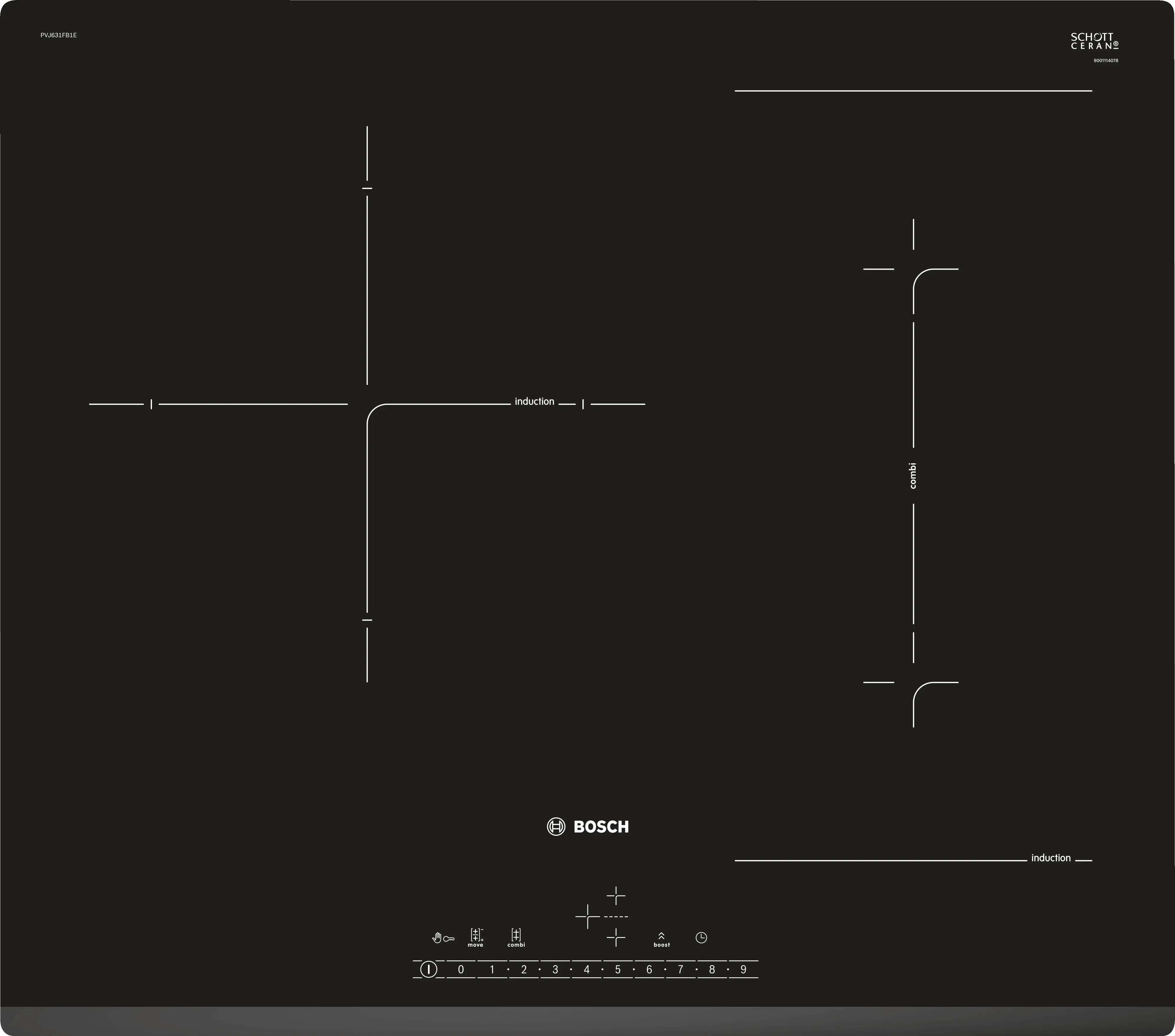Image resolution: width=1175 pixels, height=1036 pixels.
Task: Select the left cooking zone indicator
Action: (x=588, y=916)
